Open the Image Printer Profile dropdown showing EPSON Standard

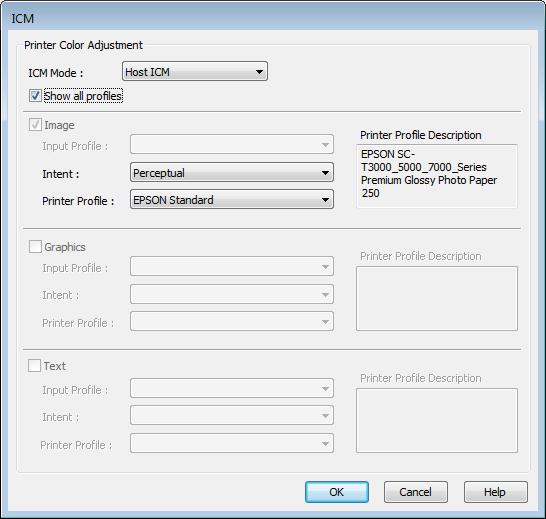point(232,199)
